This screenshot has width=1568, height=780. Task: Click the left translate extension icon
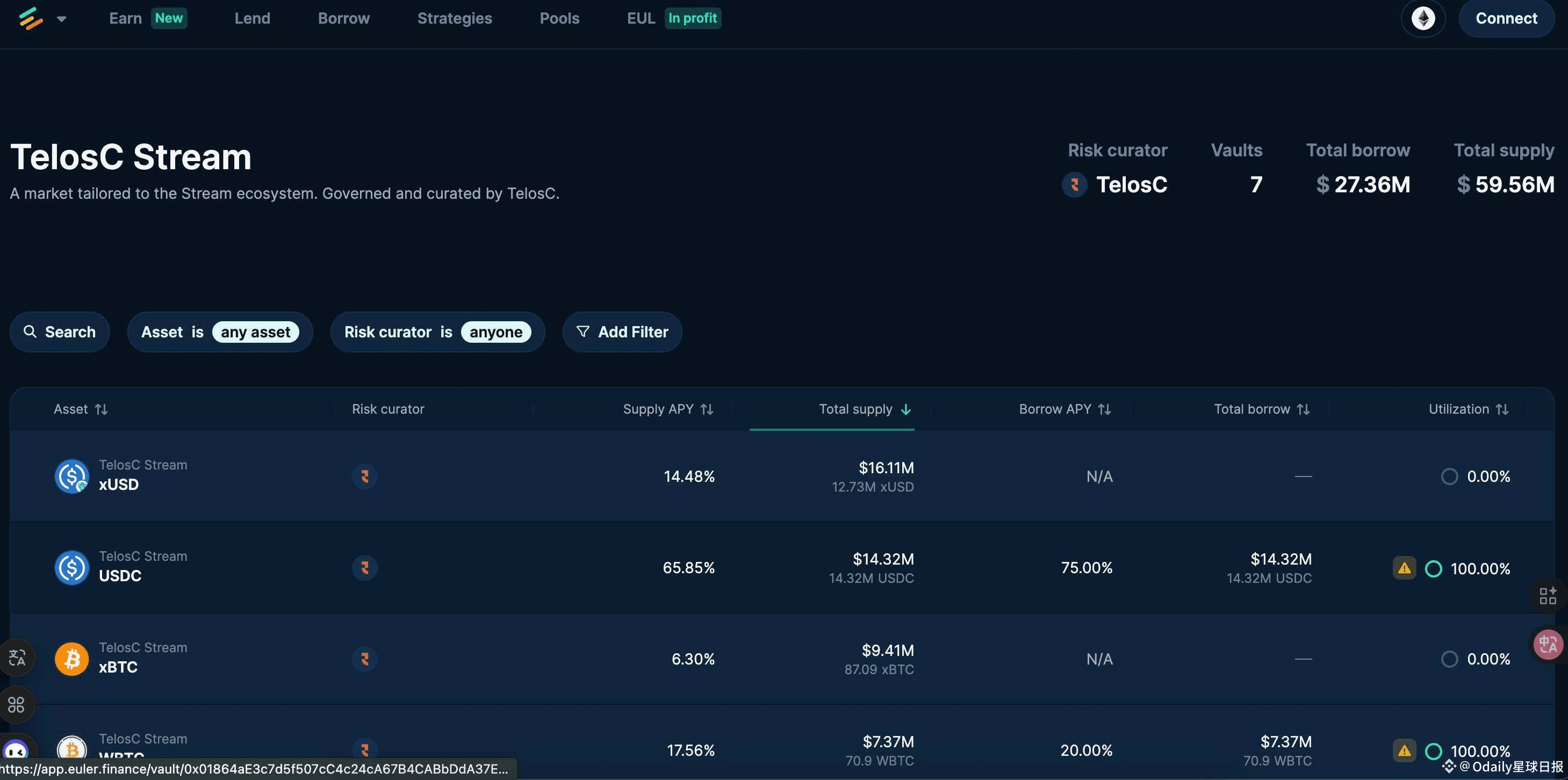coord(17,657)
